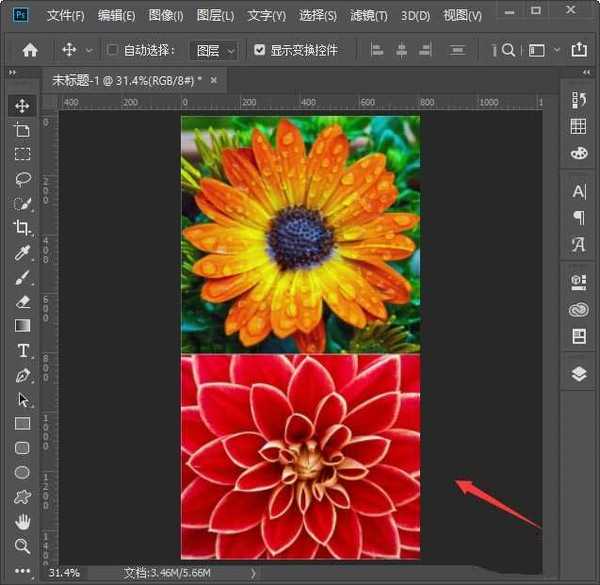This screenshot has height=585, width=600.
Task: Open the 图层 auto-select dropdown
Action: pyautogui.click(x=215, y=50)
